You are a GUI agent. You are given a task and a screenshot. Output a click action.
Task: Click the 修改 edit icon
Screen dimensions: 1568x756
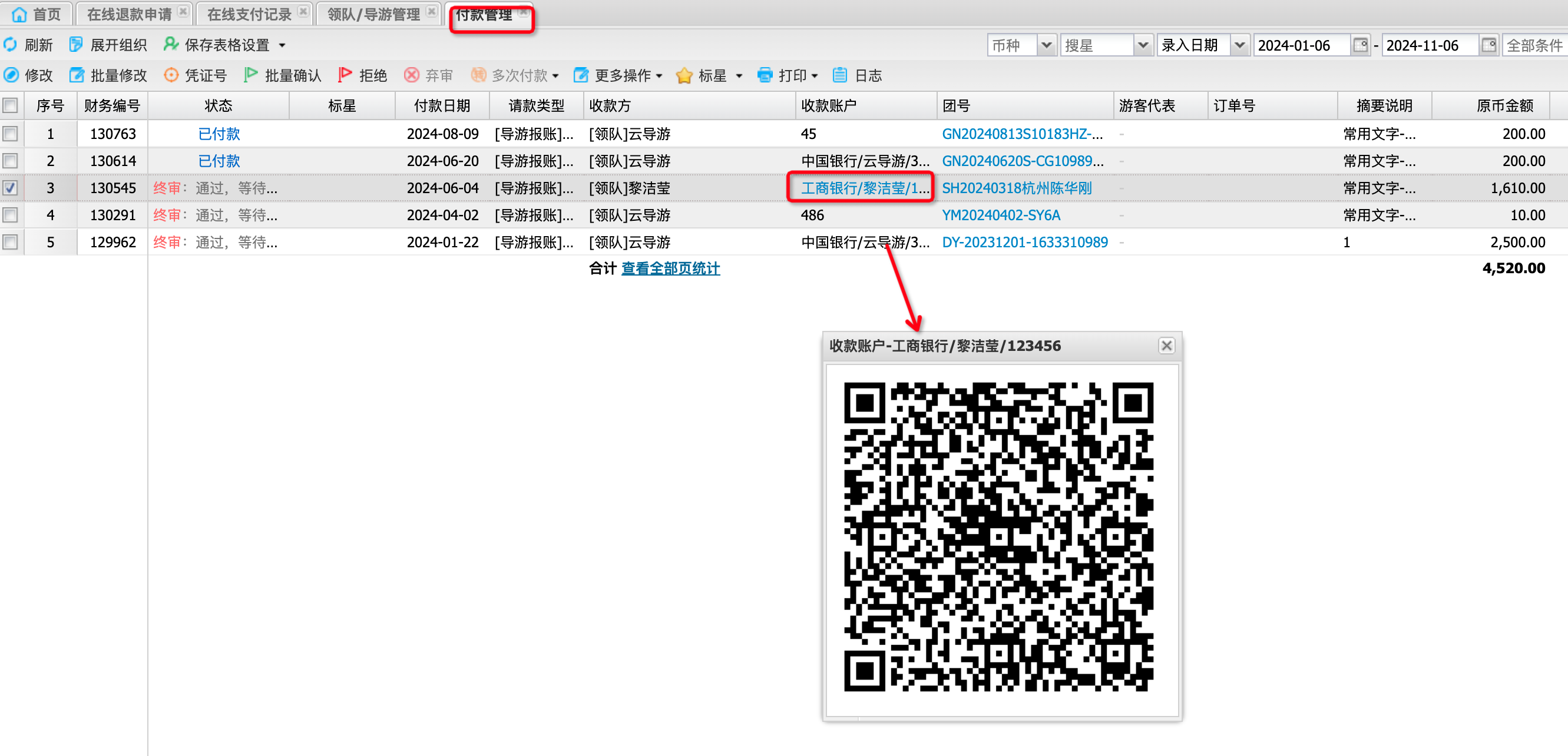11,75
